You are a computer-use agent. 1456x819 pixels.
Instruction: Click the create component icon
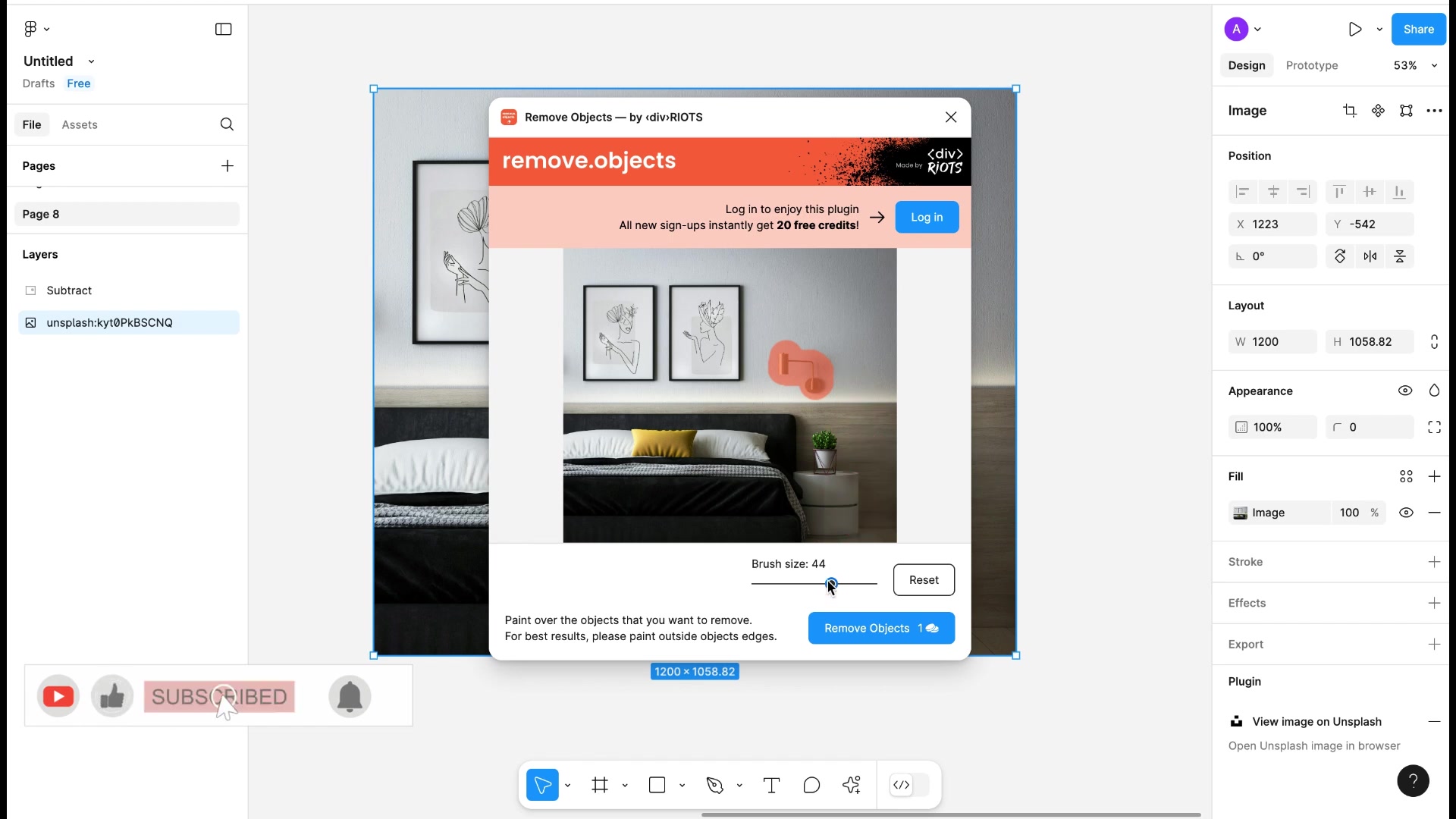click(x=1378, y=111)
